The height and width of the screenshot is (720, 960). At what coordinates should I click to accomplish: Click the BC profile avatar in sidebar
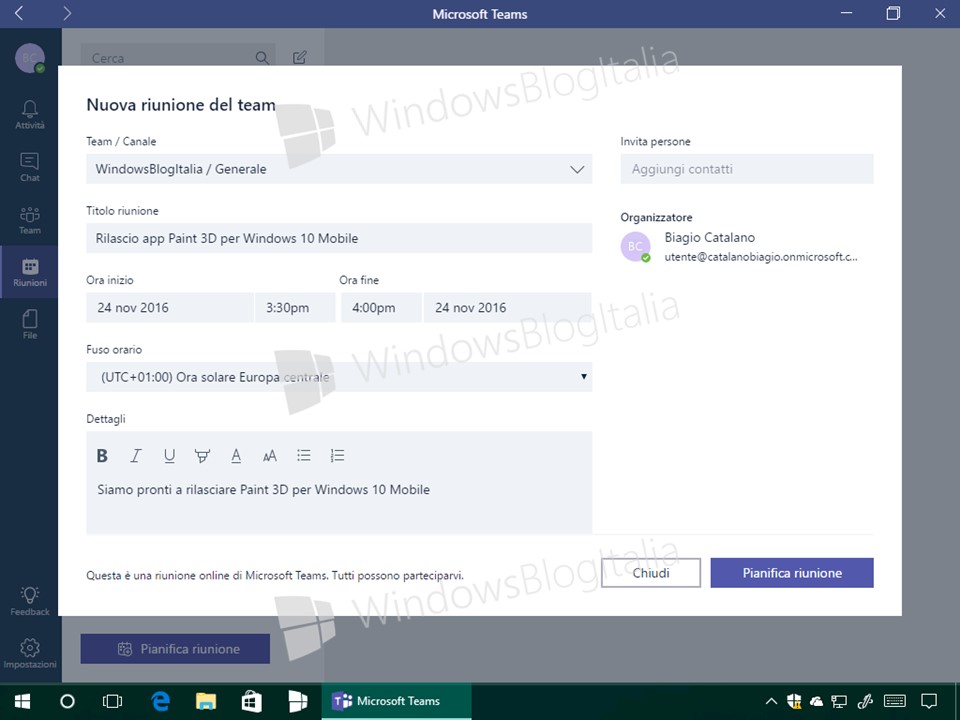click(29, 58)
